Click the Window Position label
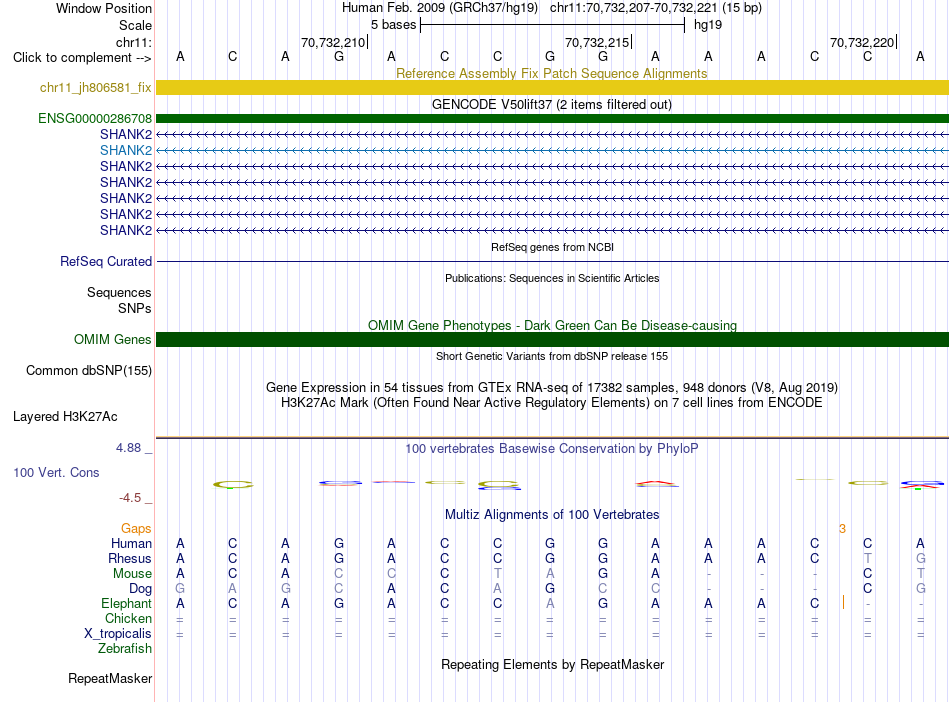Screen dimensions: 950x702 point(104,8)
